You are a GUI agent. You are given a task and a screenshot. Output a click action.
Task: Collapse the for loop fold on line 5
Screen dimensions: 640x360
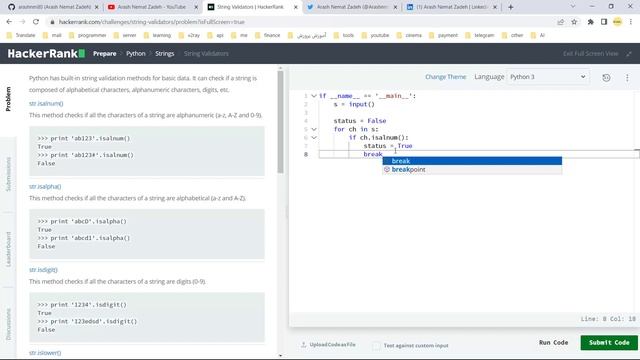(x=313, y=129)
